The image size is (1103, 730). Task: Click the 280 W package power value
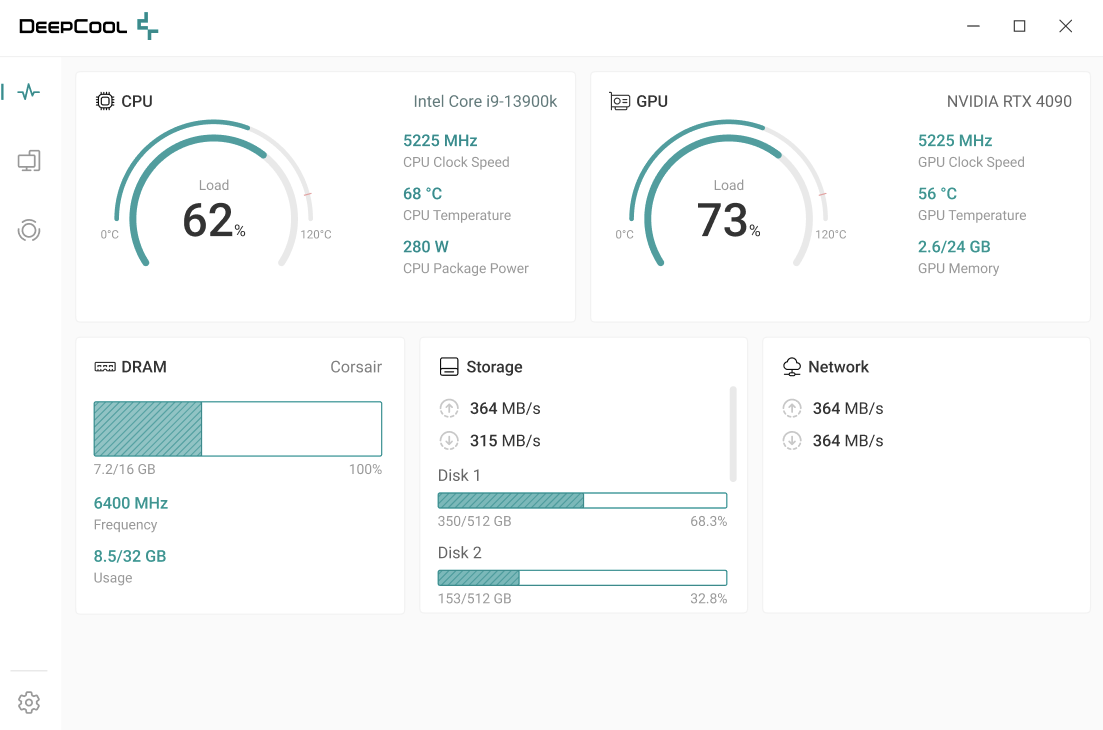coord(426,247)
